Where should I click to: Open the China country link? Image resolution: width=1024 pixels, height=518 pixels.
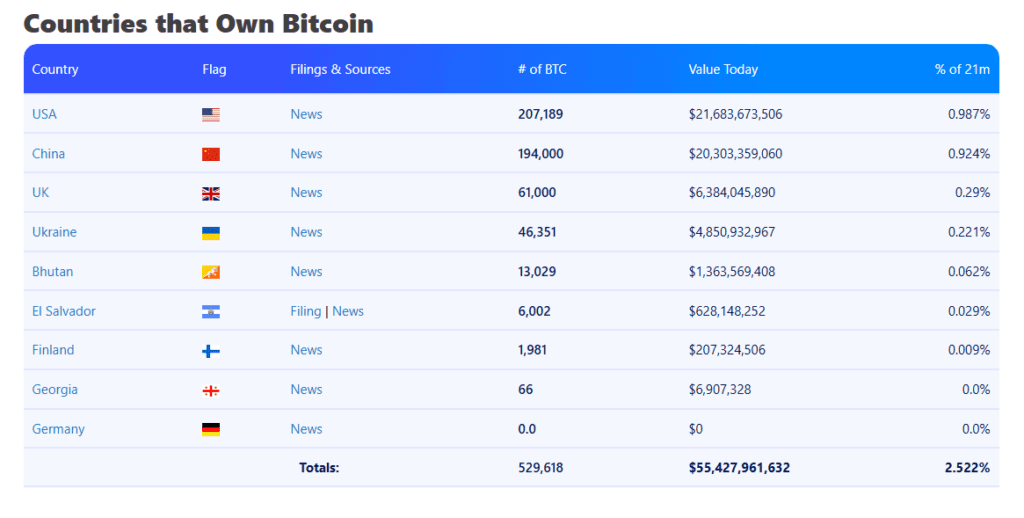click(48, 154)
